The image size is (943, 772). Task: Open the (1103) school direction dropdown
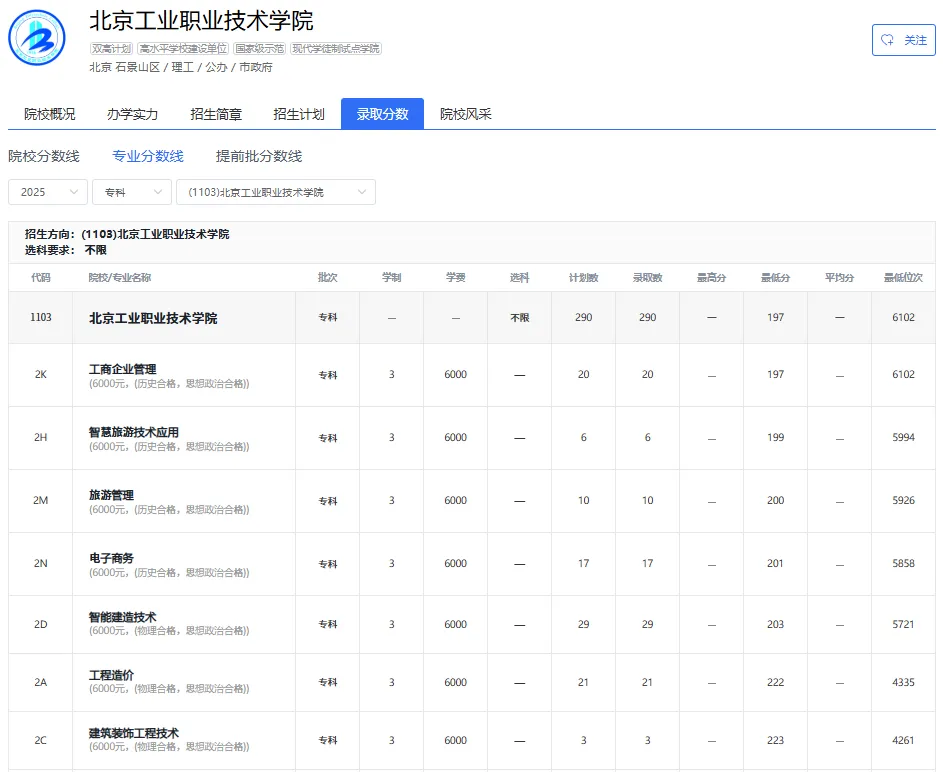coord(276,192)
